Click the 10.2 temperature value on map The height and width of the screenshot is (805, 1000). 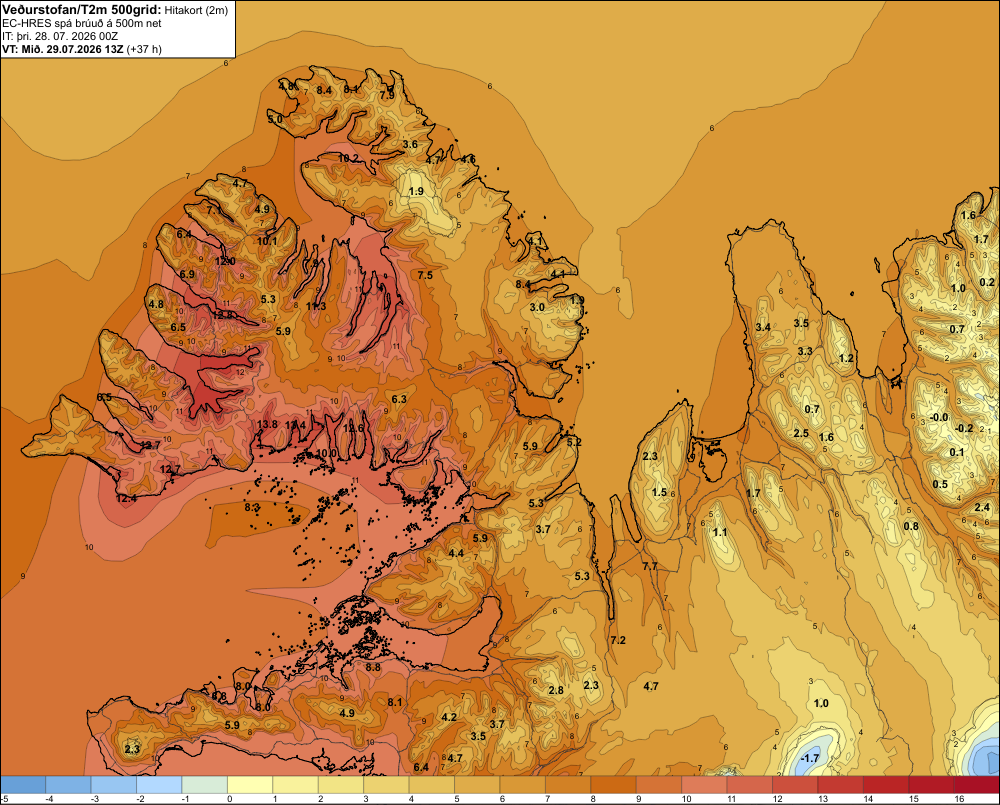pyautogui.click(x=348, y=158)
